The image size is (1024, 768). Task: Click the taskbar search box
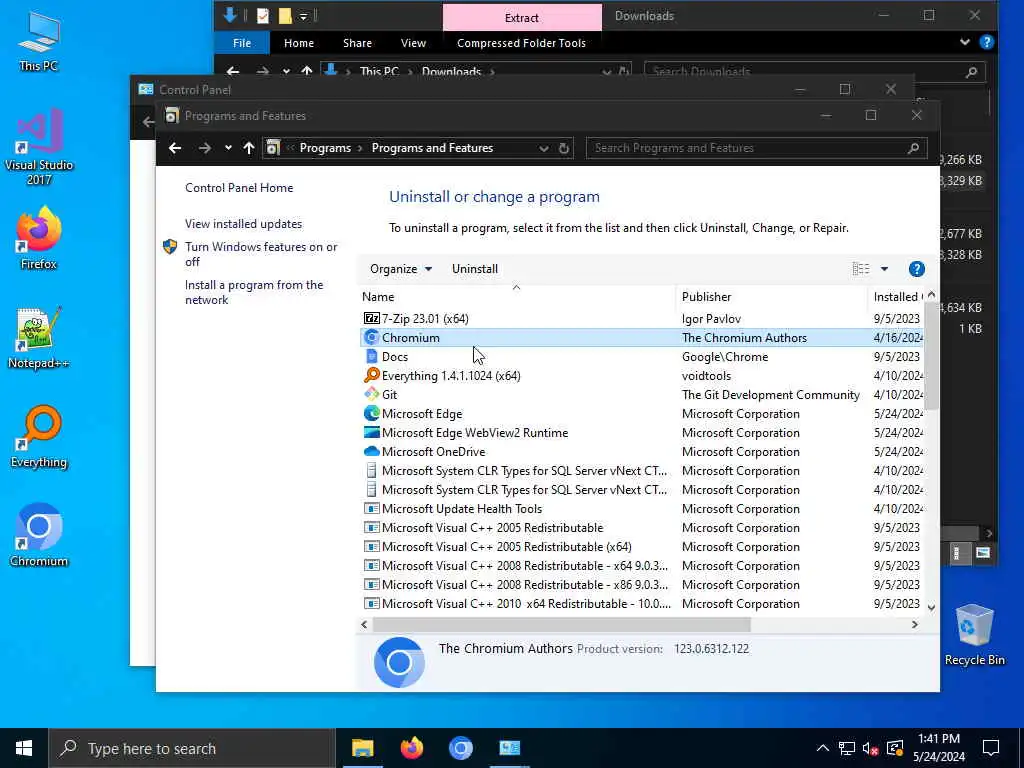pyautogui.click(x=192, y=748)
